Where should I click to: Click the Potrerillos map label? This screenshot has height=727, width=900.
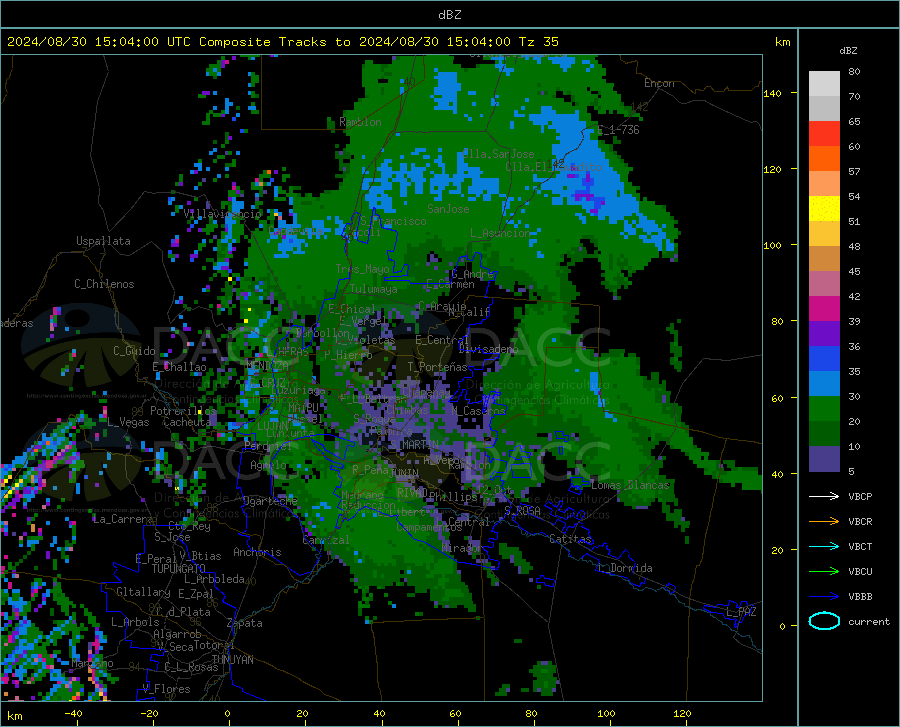point(183,411)
